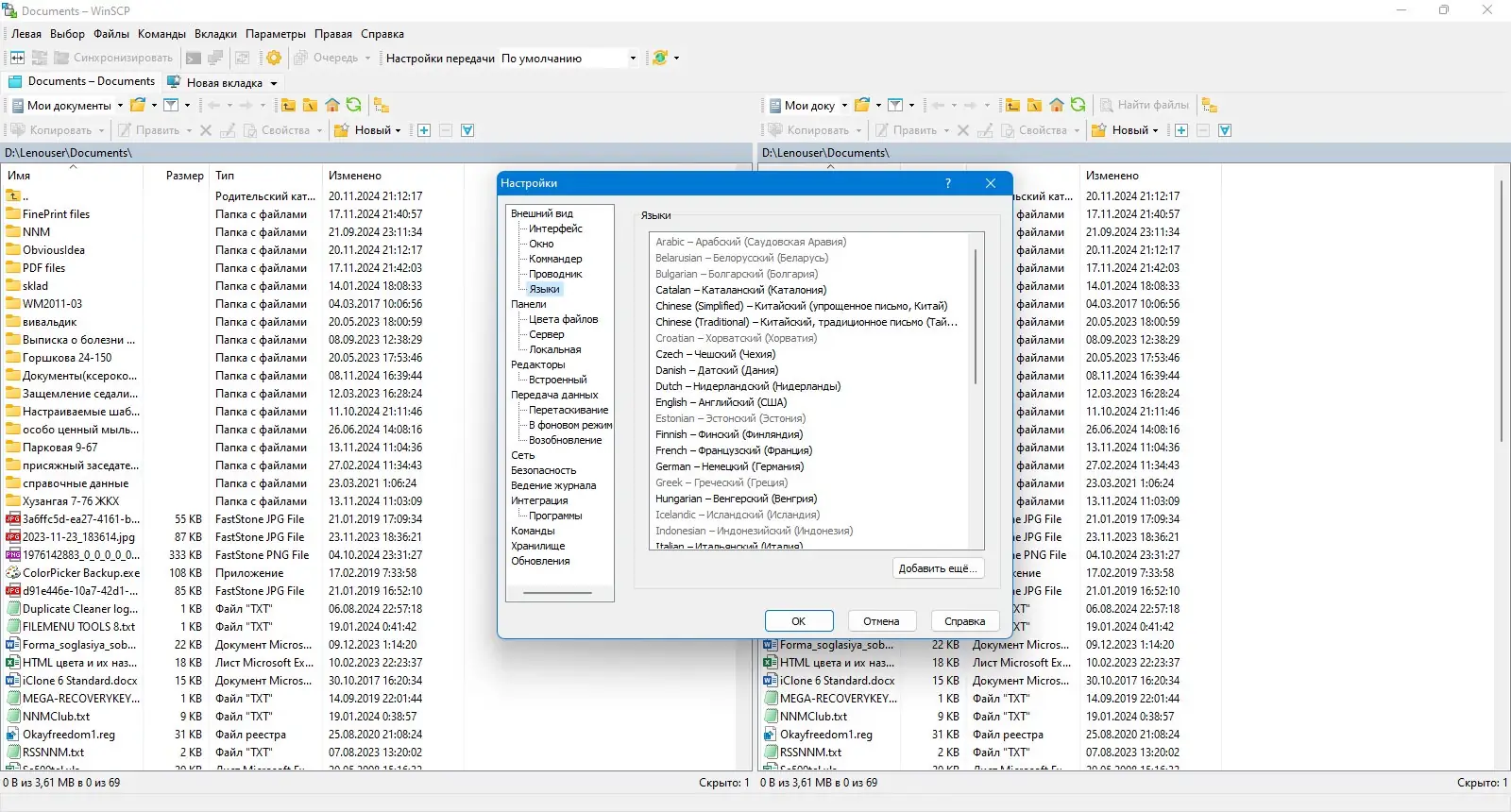This screenshot has width=1511, height=812.
Task: Click the select-all check icon in left panel
Action: (x=467, y=130)
